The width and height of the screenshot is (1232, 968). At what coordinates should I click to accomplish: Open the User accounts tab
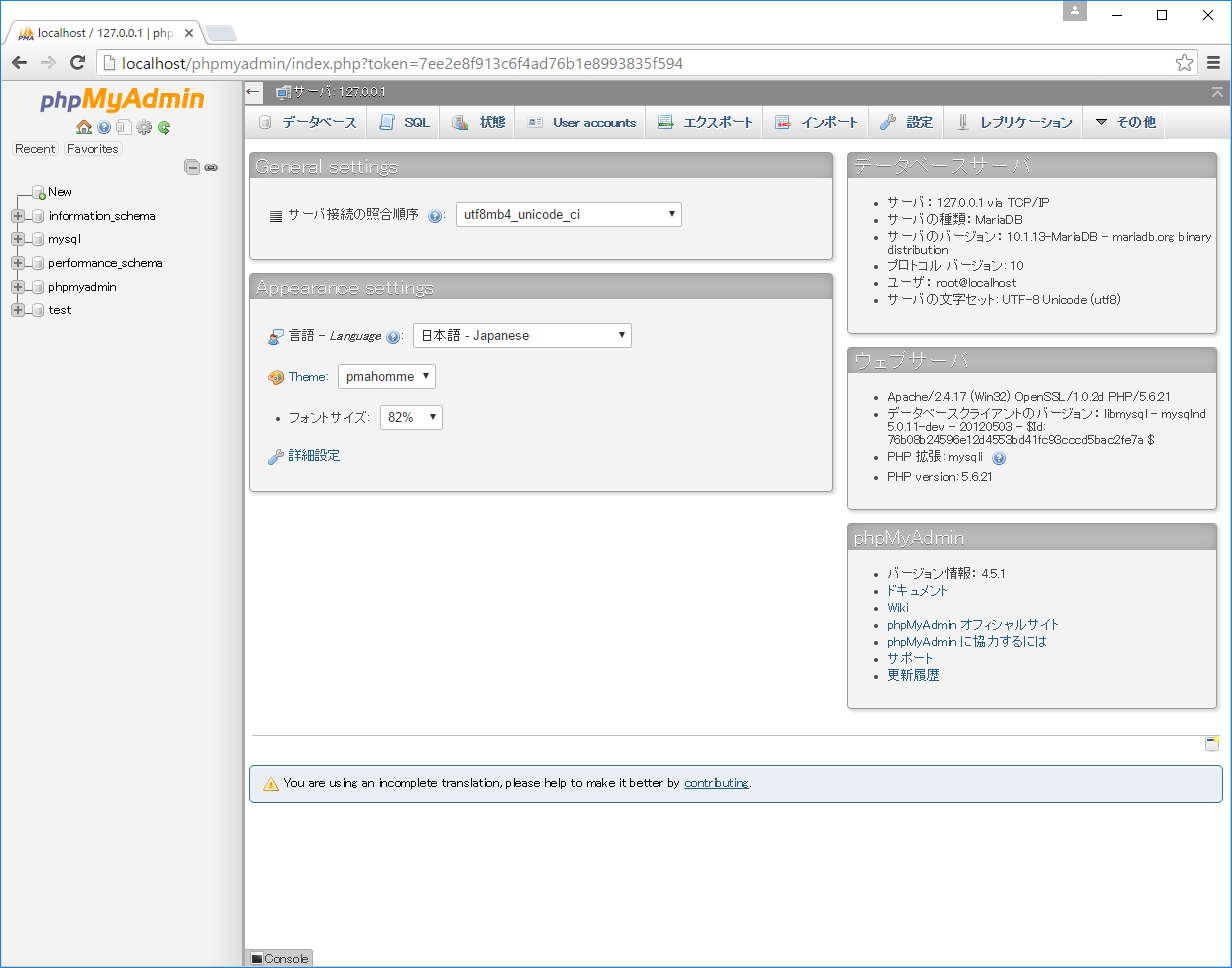582,122
